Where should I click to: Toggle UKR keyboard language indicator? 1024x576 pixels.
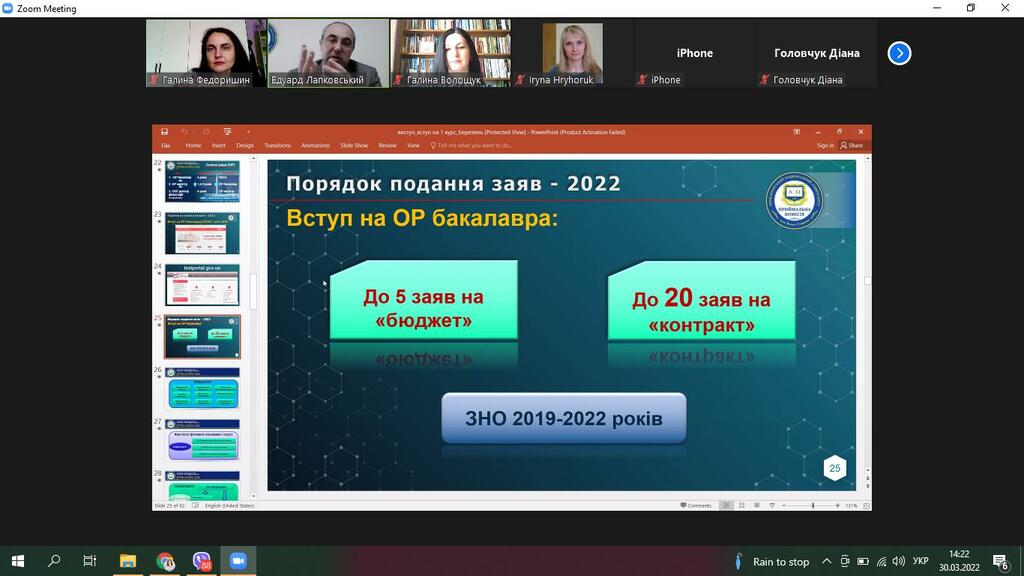point(921,561)
